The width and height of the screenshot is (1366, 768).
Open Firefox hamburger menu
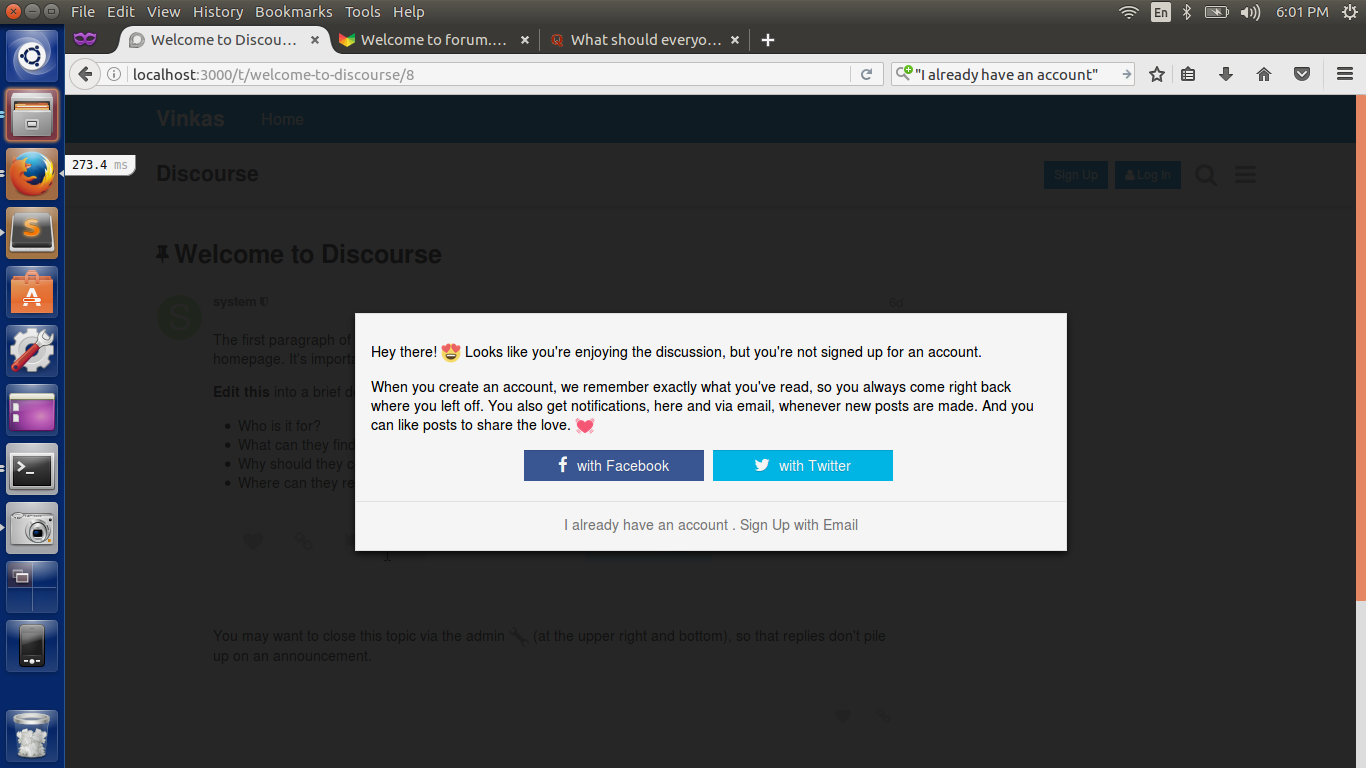click(1345, 74)
